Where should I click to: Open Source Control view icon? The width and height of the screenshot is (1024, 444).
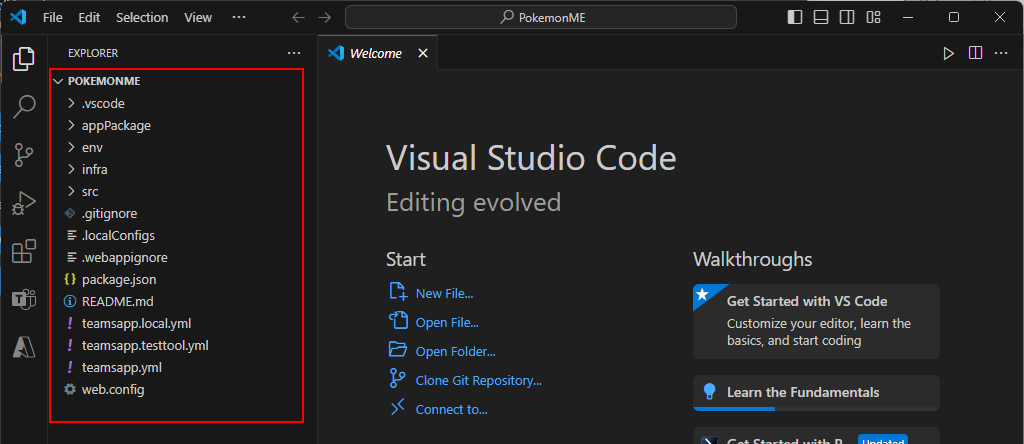coord(24,155)
